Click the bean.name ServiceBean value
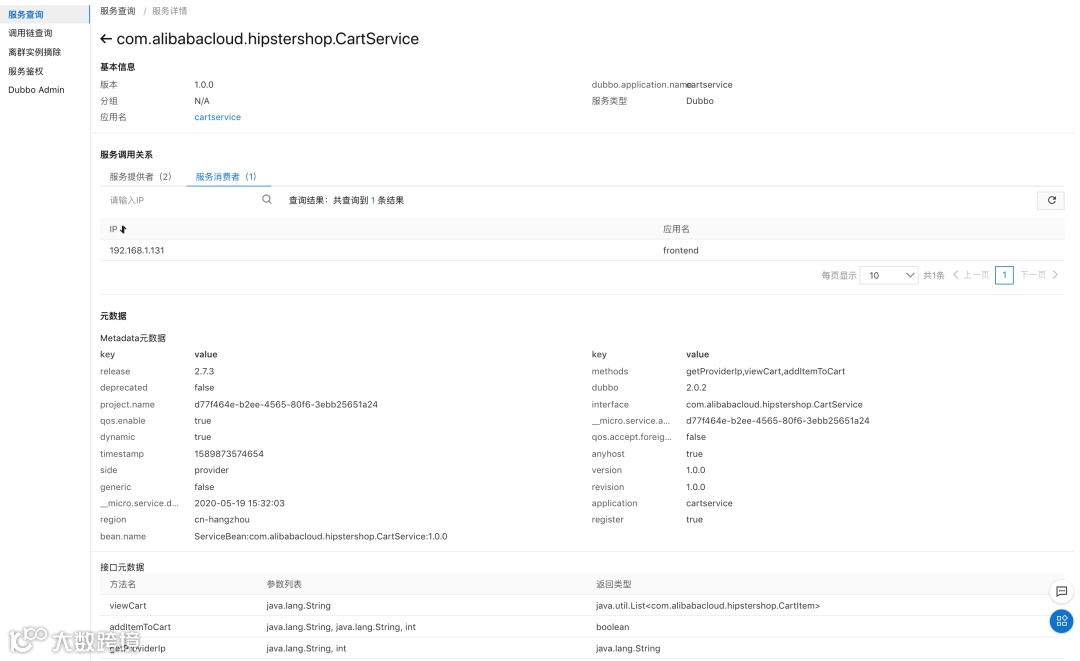 click(320, 536)
